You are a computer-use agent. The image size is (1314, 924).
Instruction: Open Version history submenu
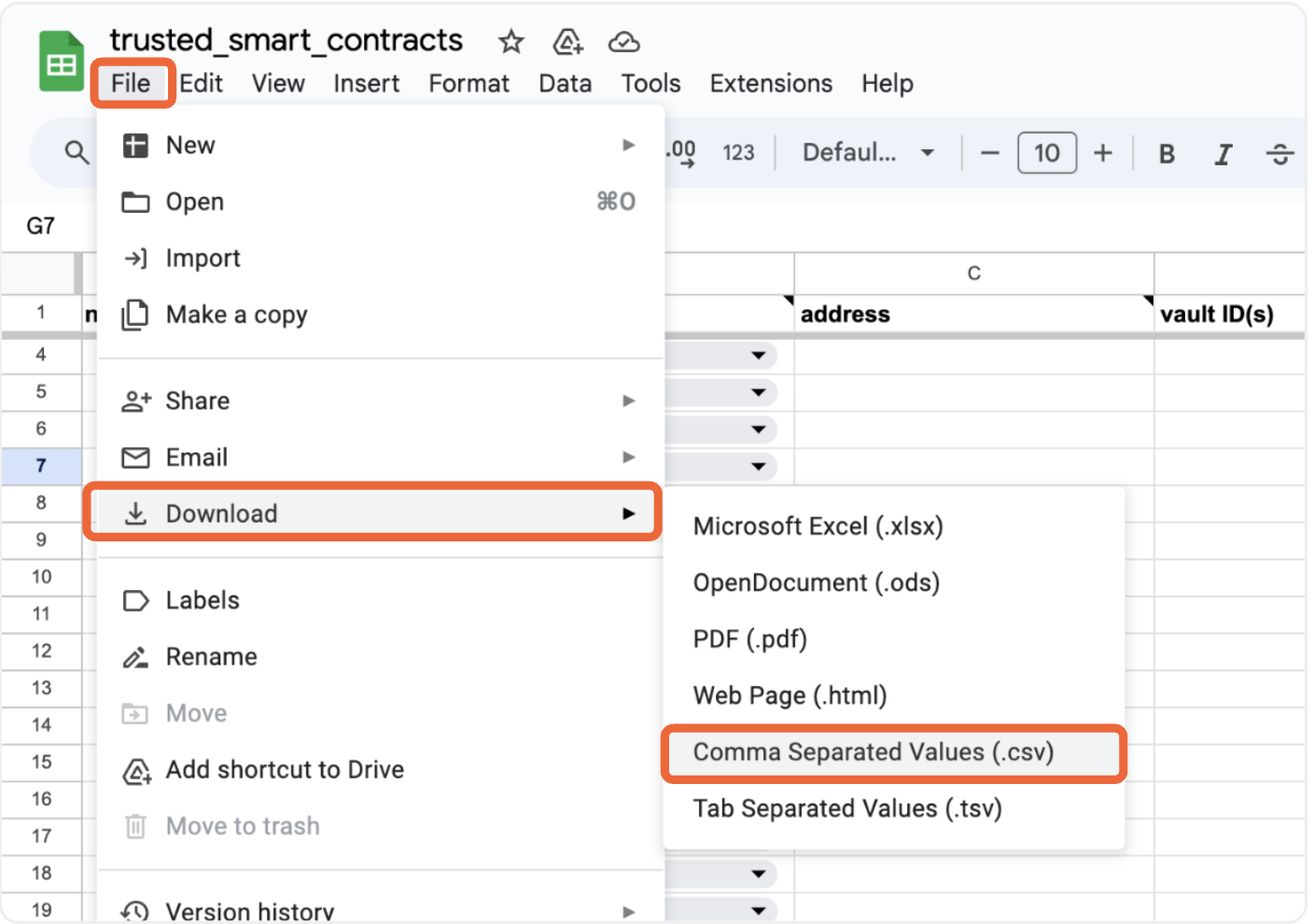coord(381,910)
